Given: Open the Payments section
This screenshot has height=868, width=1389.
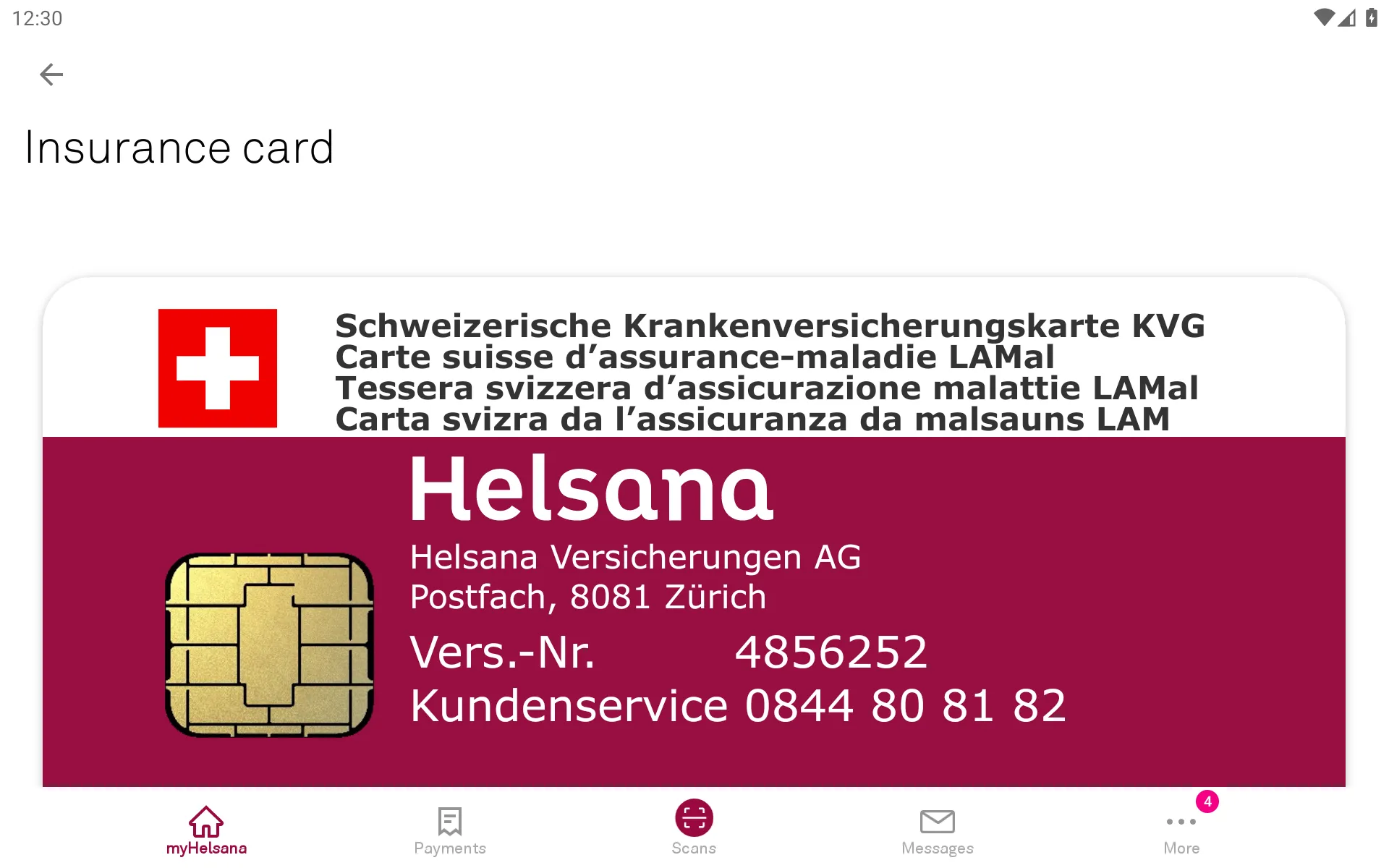Looking at the screenshot, I should click(x=449, y=830).
